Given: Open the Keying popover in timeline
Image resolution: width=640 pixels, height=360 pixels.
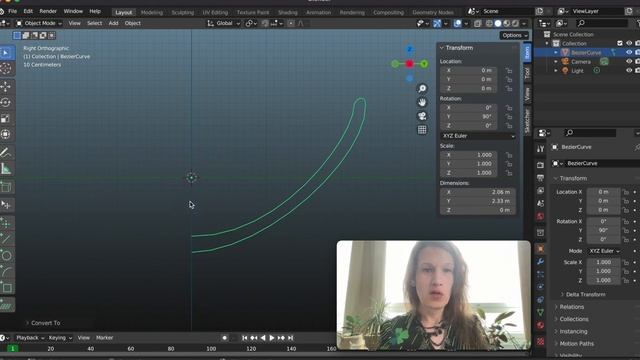Looking at the screenshot, I should pyautogui.click(x=60, y=338).
